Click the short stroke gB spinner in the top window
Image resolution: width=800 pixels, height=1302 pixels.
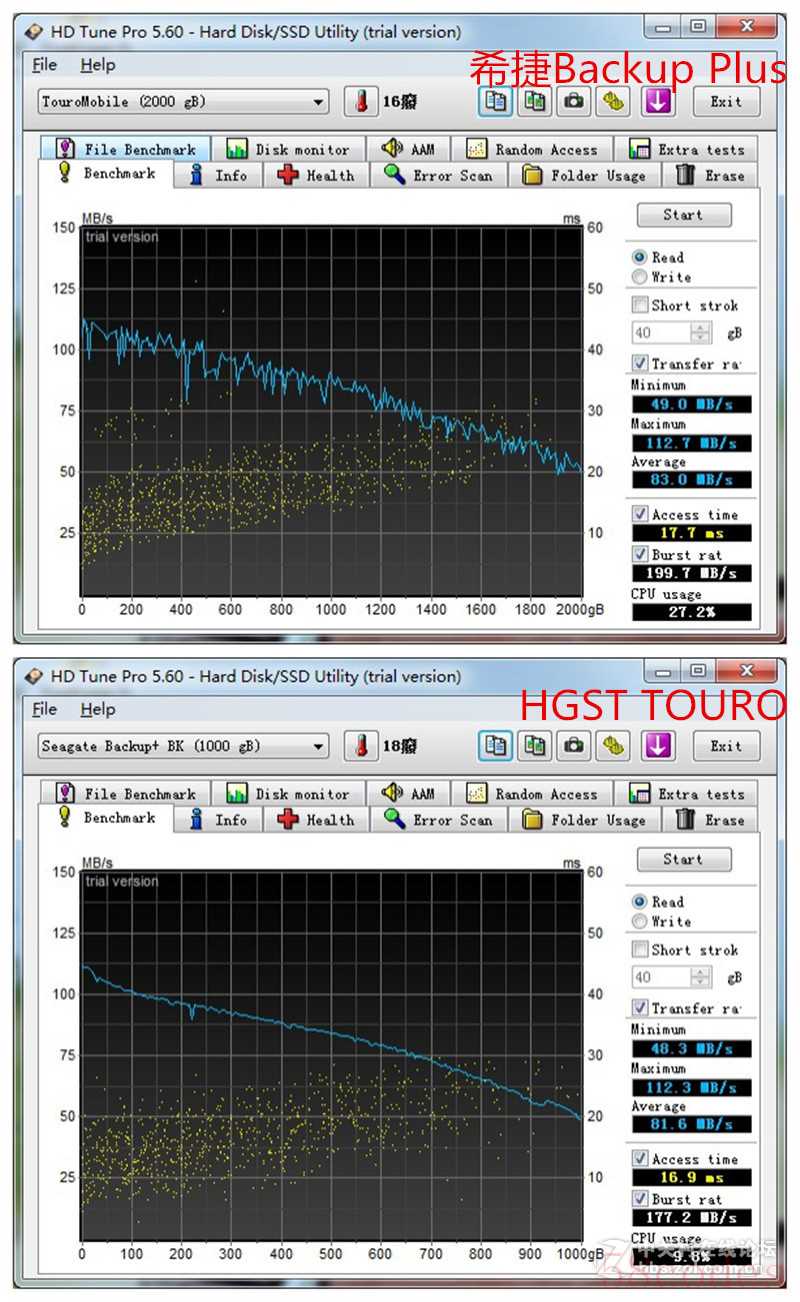coord(702,333)
